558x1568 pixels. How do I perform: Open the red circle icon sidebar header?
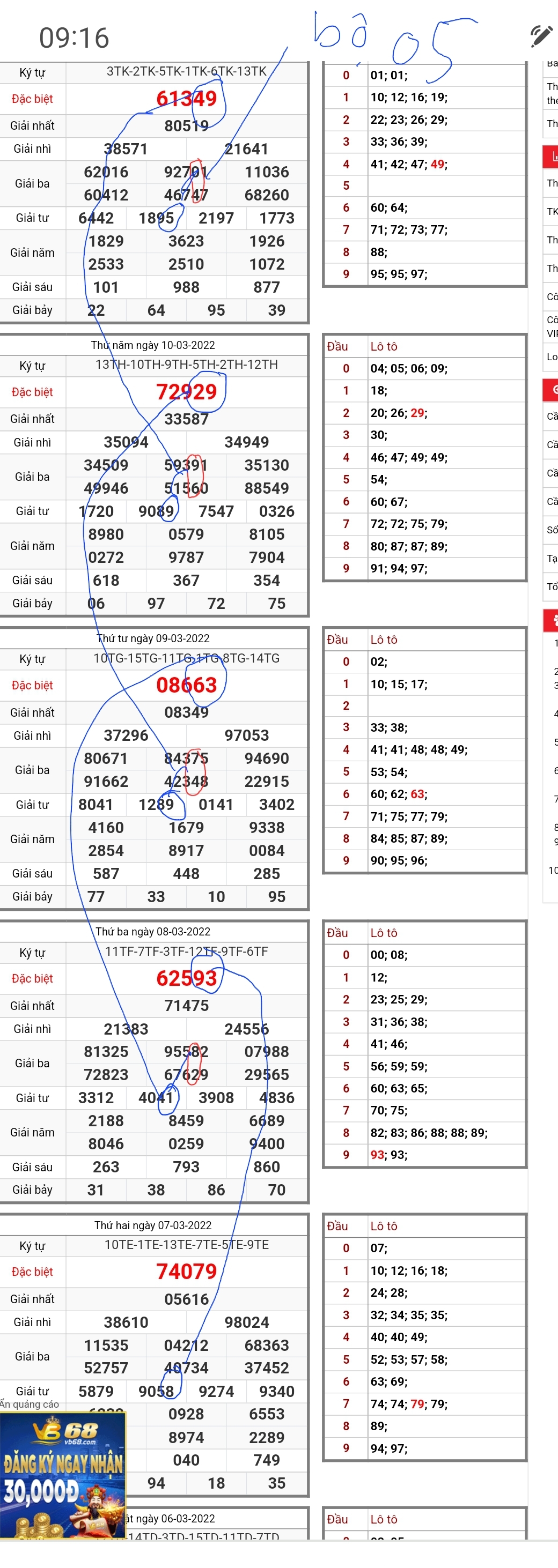pos(550,390)
